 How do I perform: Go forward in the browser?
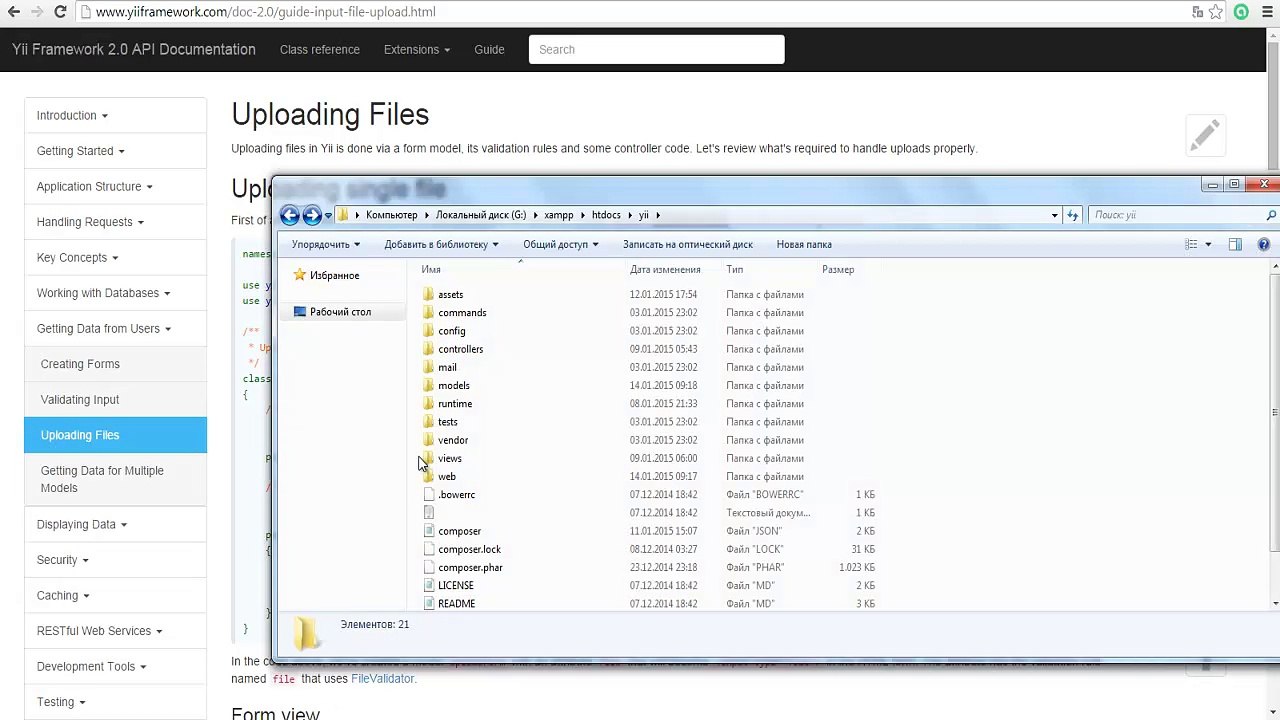pos(37,12)
